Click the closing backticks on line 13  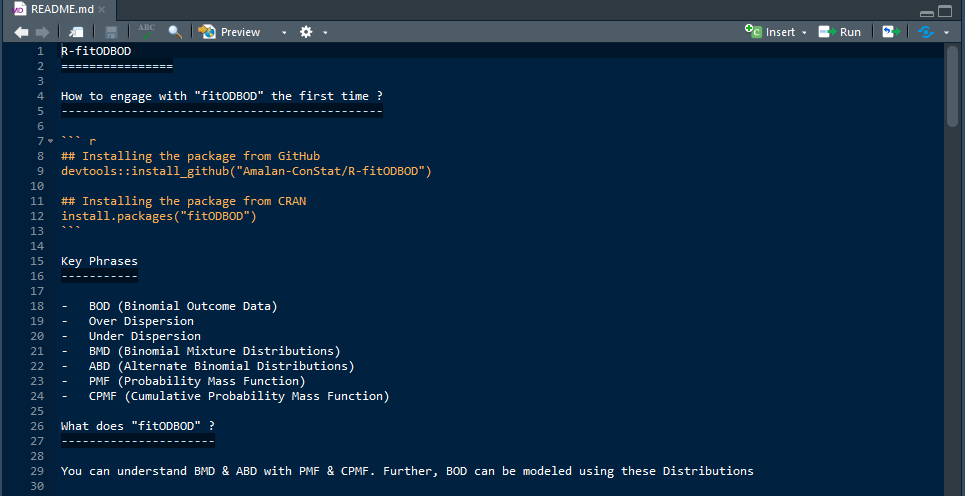pos(71,231)
